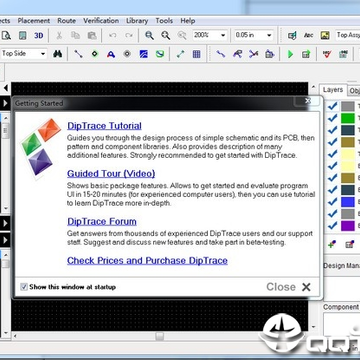Click the Abc text display icon
This screenshot has width=360, height=360.
coord(309,35)
